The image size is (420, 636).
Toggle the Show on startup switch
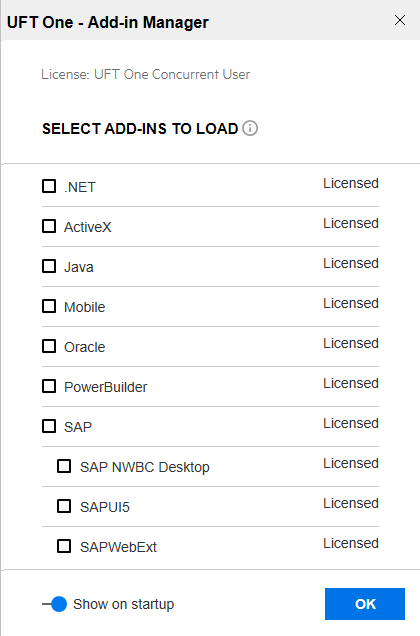point(54,604)
